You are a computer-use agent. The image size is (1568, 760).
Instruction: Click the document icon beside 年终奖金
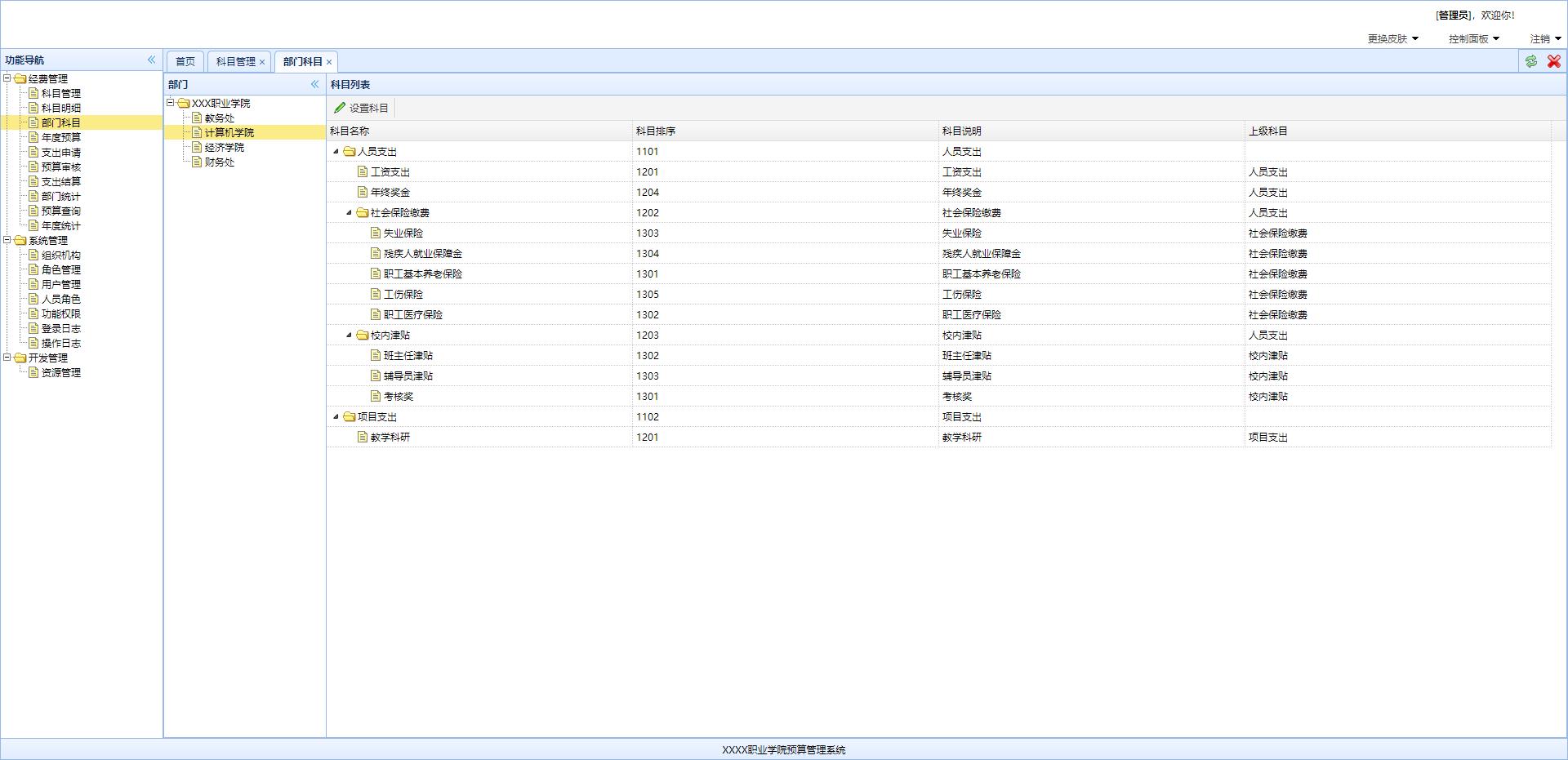363,192
